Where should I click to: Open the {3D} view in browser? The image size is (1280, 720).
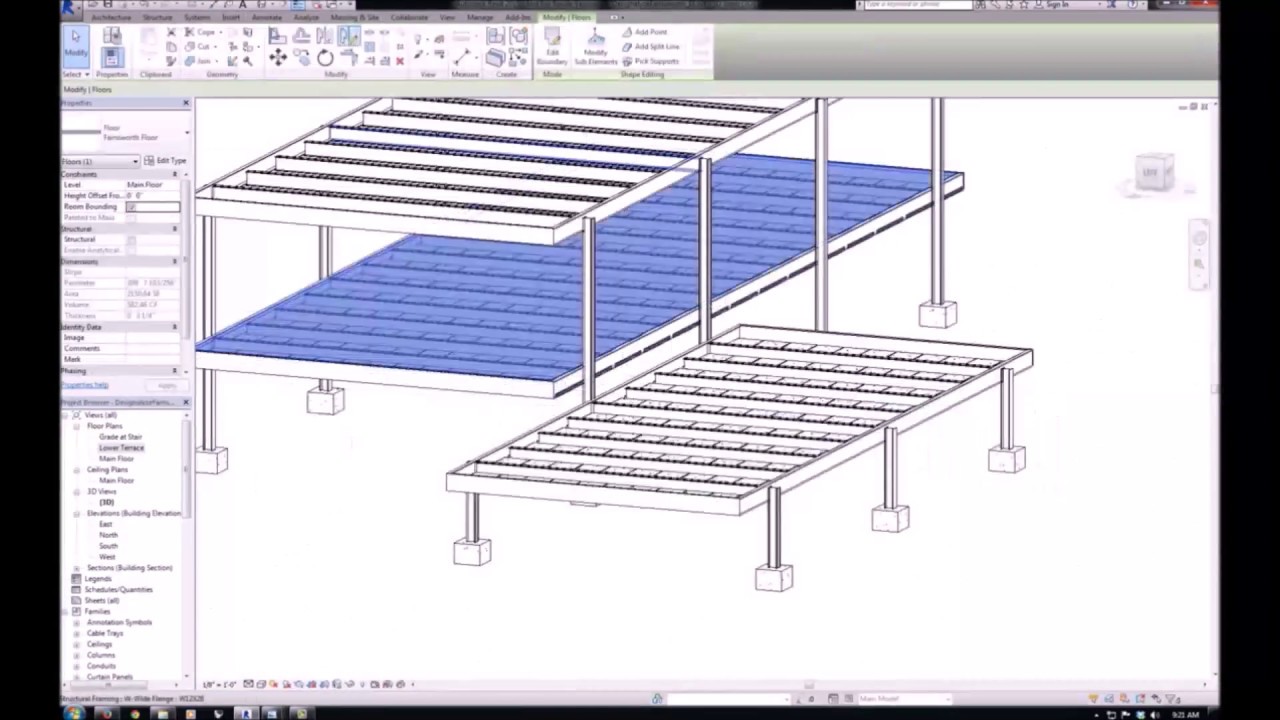coord(107,502)
